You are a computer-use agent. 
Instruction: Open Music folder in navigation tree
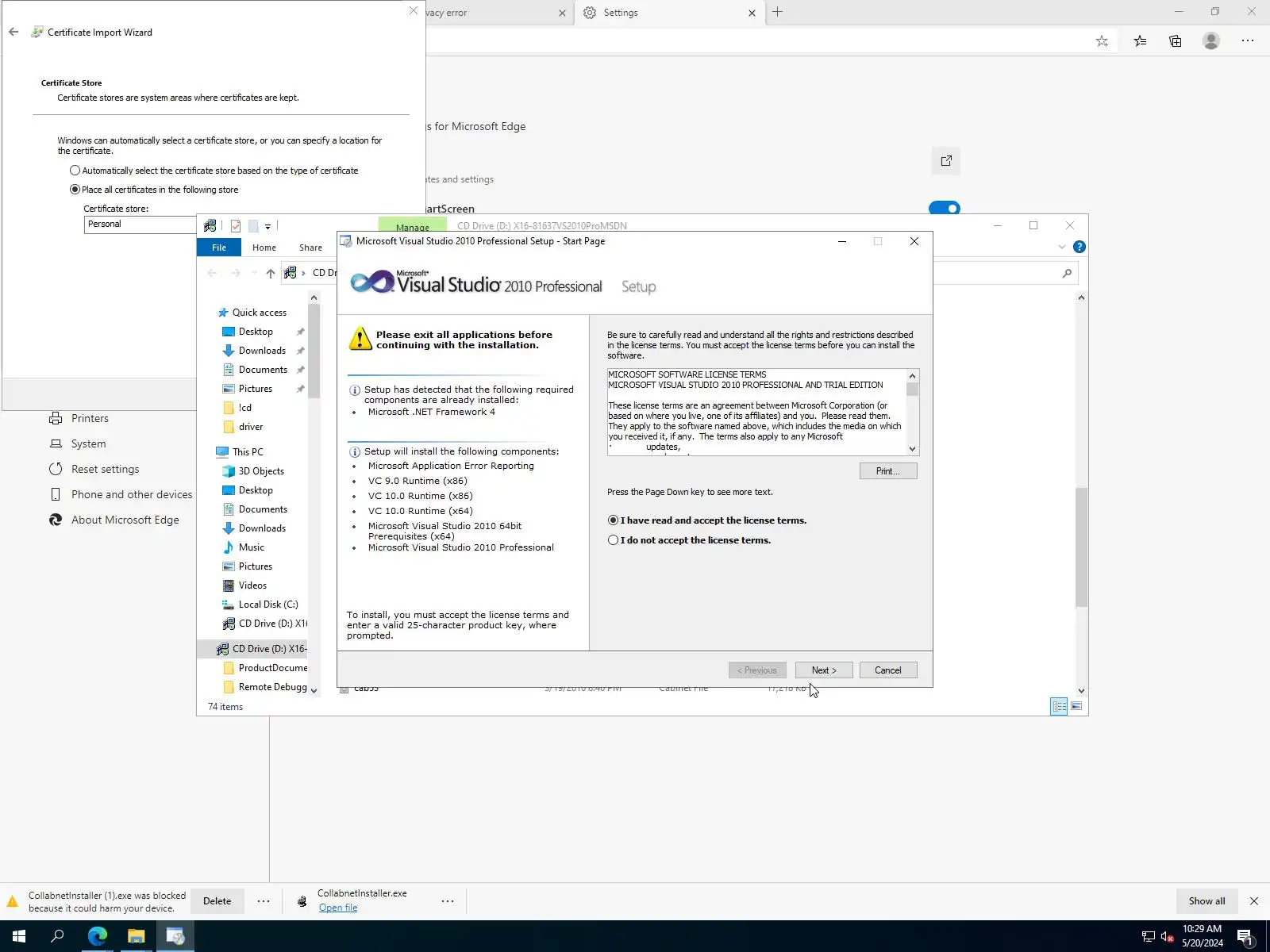coord(251,547)
